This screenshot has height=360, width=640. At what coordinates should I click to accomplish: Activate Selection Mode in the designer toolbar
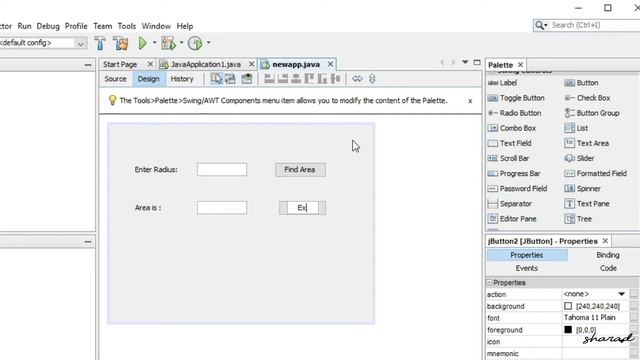click(216, 79)
